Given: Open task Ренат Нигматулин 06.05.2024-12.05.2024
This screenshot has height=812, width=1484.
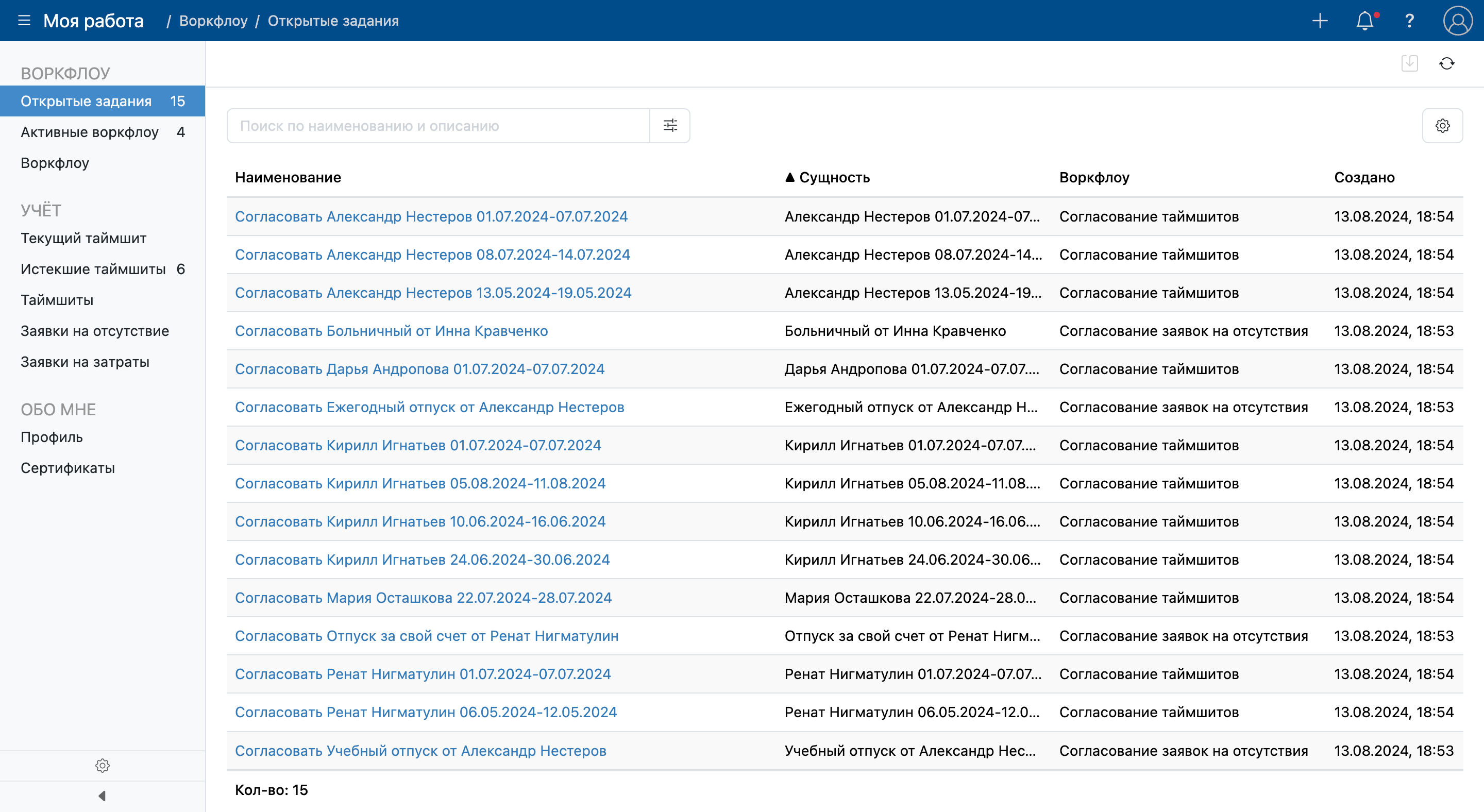Looking at the screenshot, I should click(x=426, y=713).
